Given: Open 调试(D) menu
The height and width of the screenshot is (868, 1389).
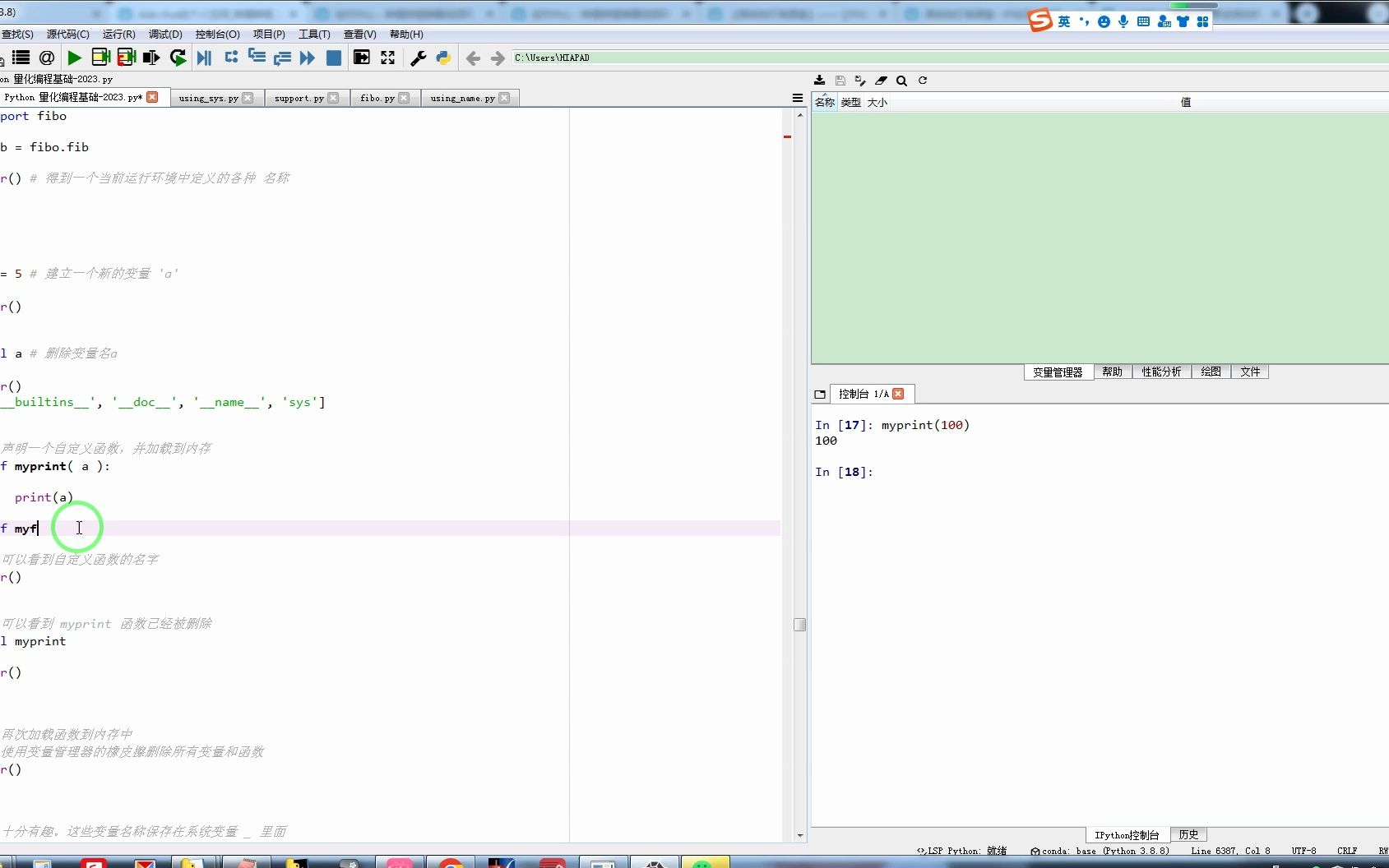Looking at the screenshot, I should (165, 35).
